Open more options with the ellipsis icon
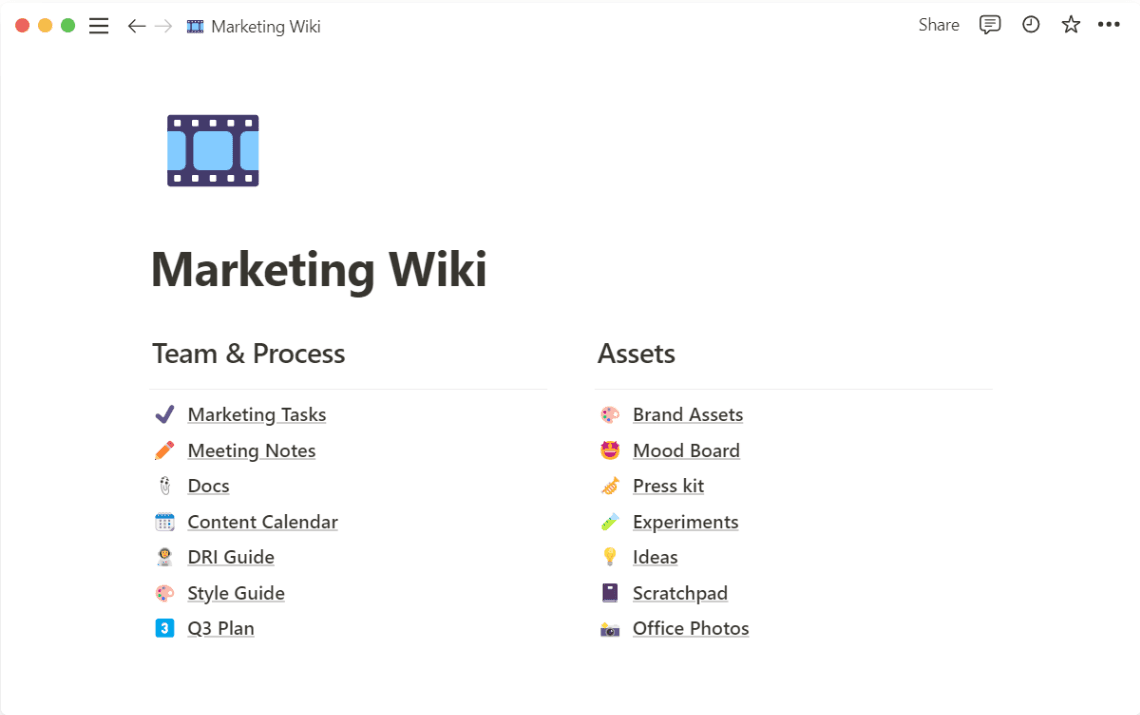This screenshot has height=715, width=1140. (x=1110, y=25)
